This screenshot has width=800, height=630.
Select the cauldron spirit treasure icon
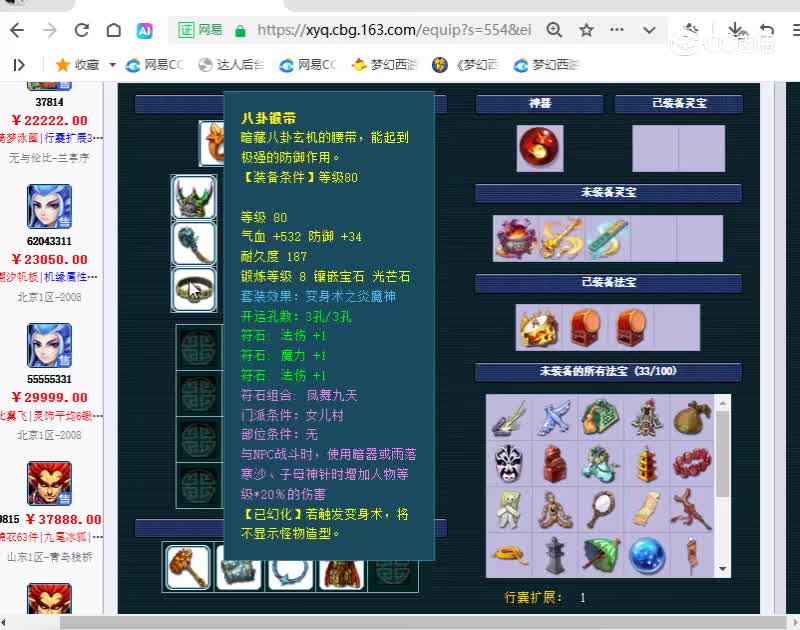pyautogui.click(x=516, y=238)
